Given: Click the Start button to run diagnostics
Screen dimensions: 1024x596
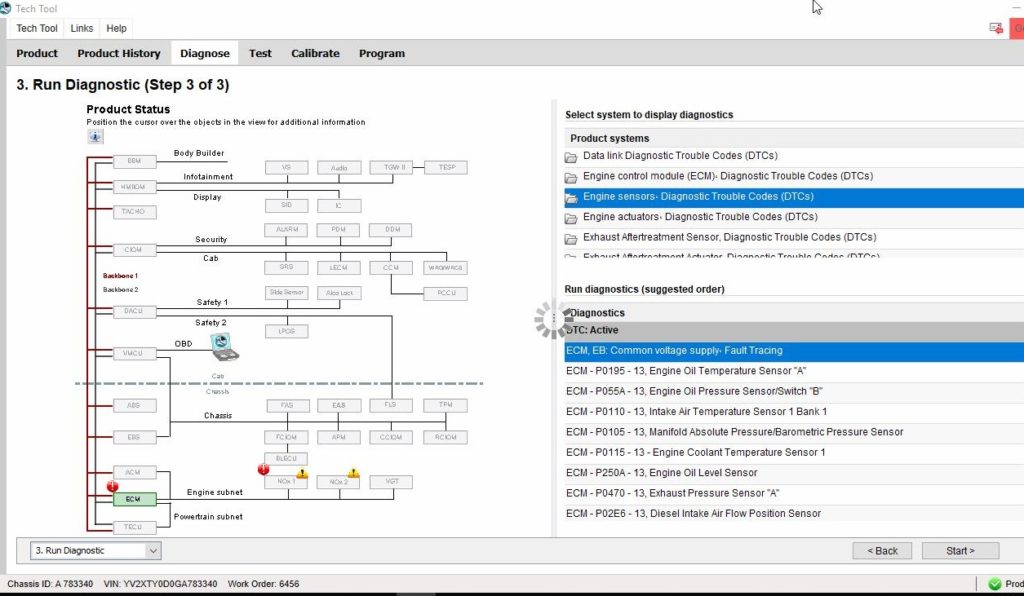Looking at the screenshot, I should [958, 550].
